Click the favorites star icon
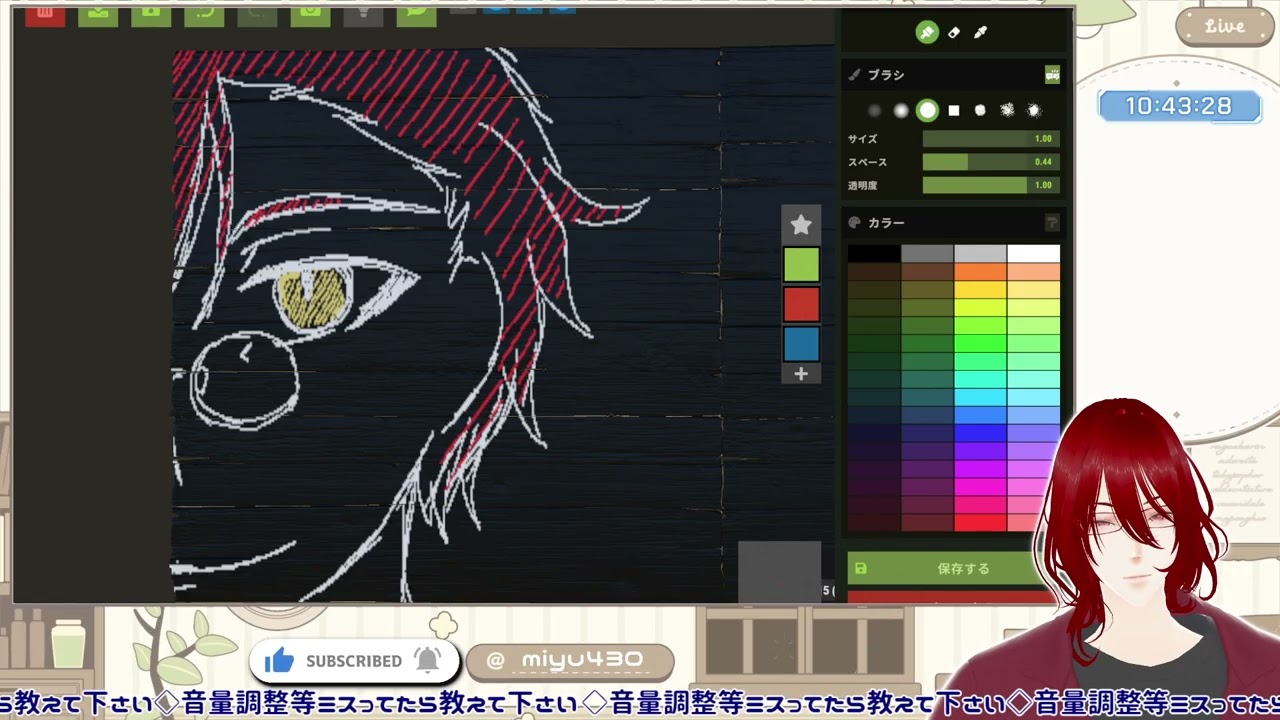This screenshot has height=720, width=1280. point(801,225)
